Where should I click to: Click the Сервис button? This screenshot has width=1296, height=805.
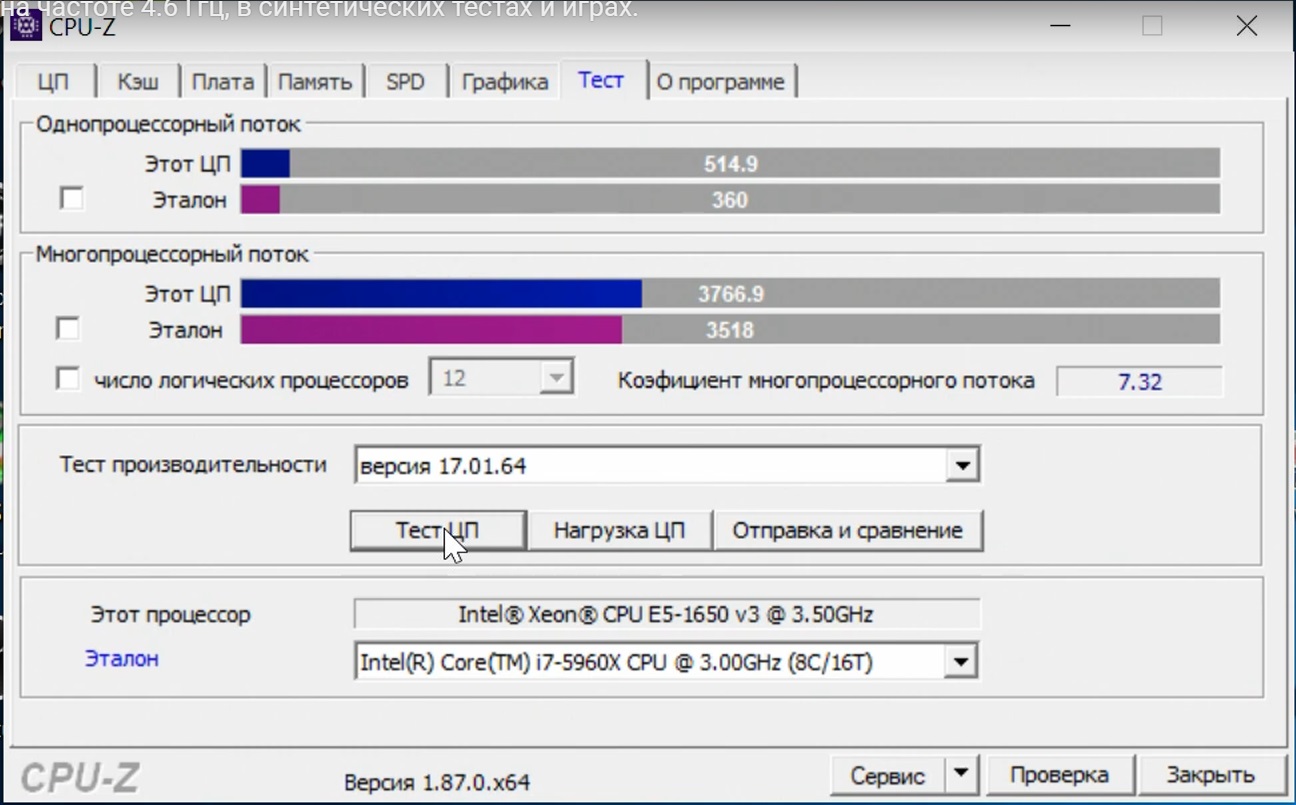click(888, 775)
